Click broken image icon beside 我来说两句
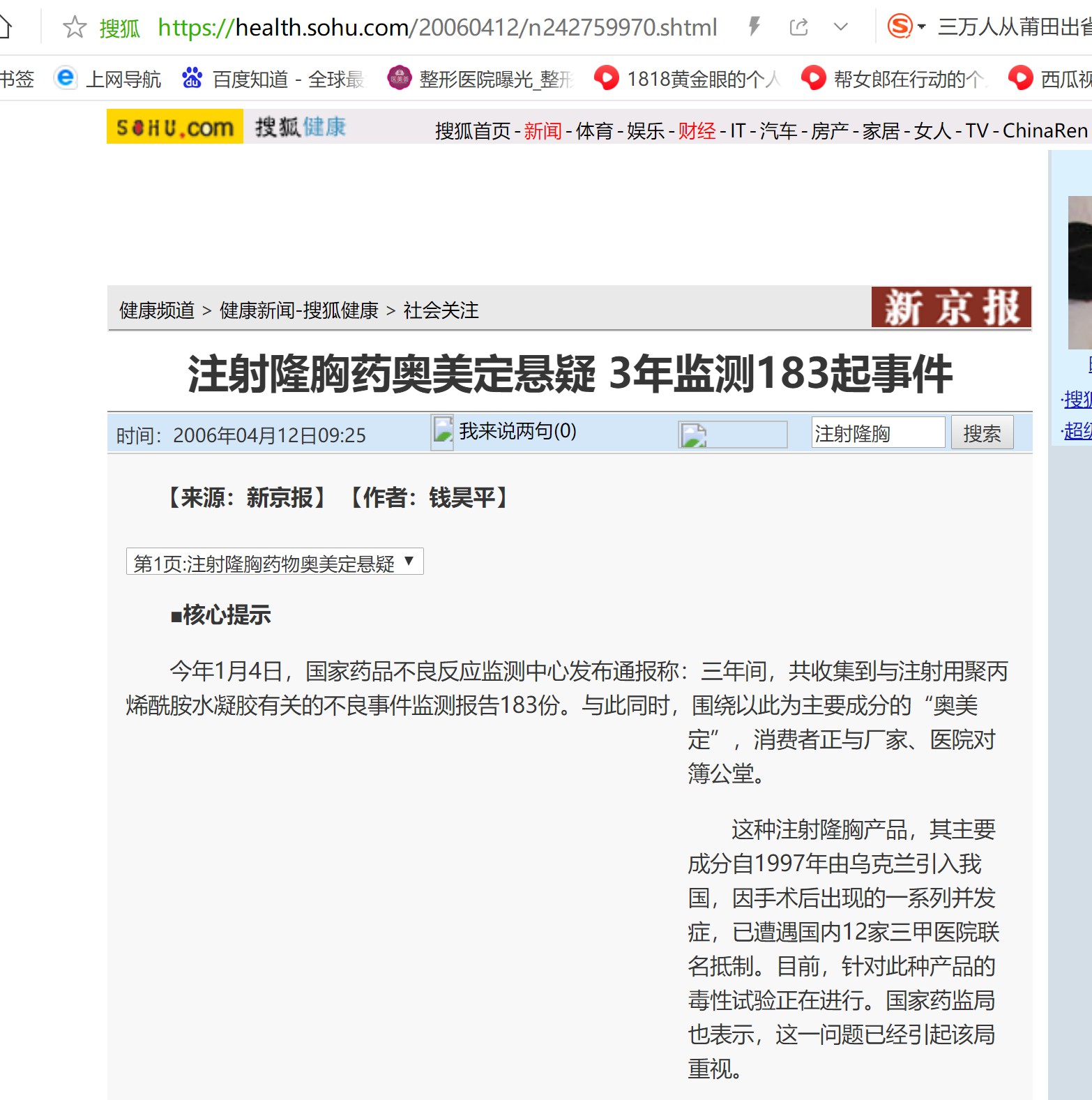The image size is (1092, 1100). click(x=442, y=432)
